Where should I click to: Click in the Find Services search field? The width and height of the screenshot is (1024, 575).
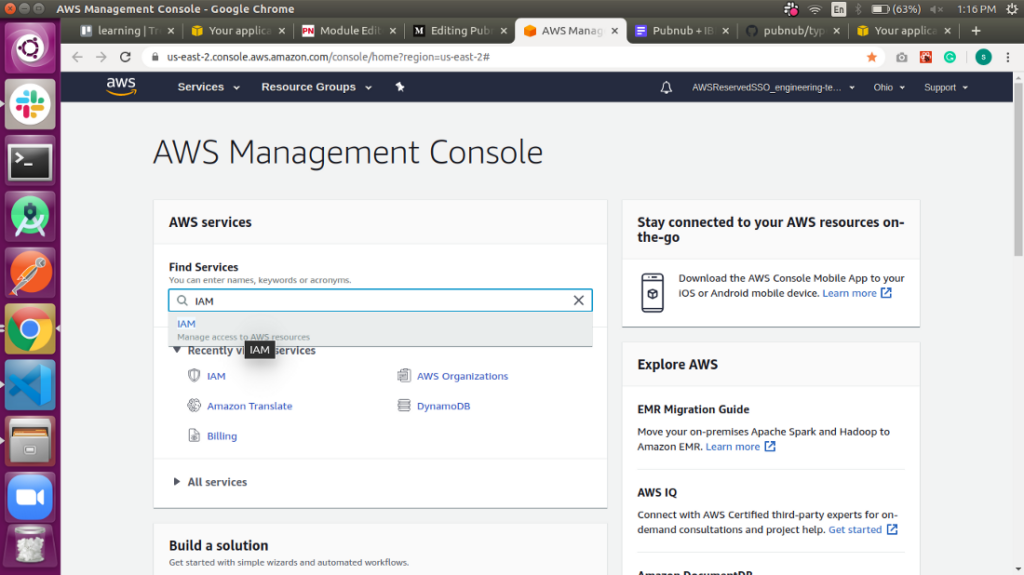click(380, 301)
